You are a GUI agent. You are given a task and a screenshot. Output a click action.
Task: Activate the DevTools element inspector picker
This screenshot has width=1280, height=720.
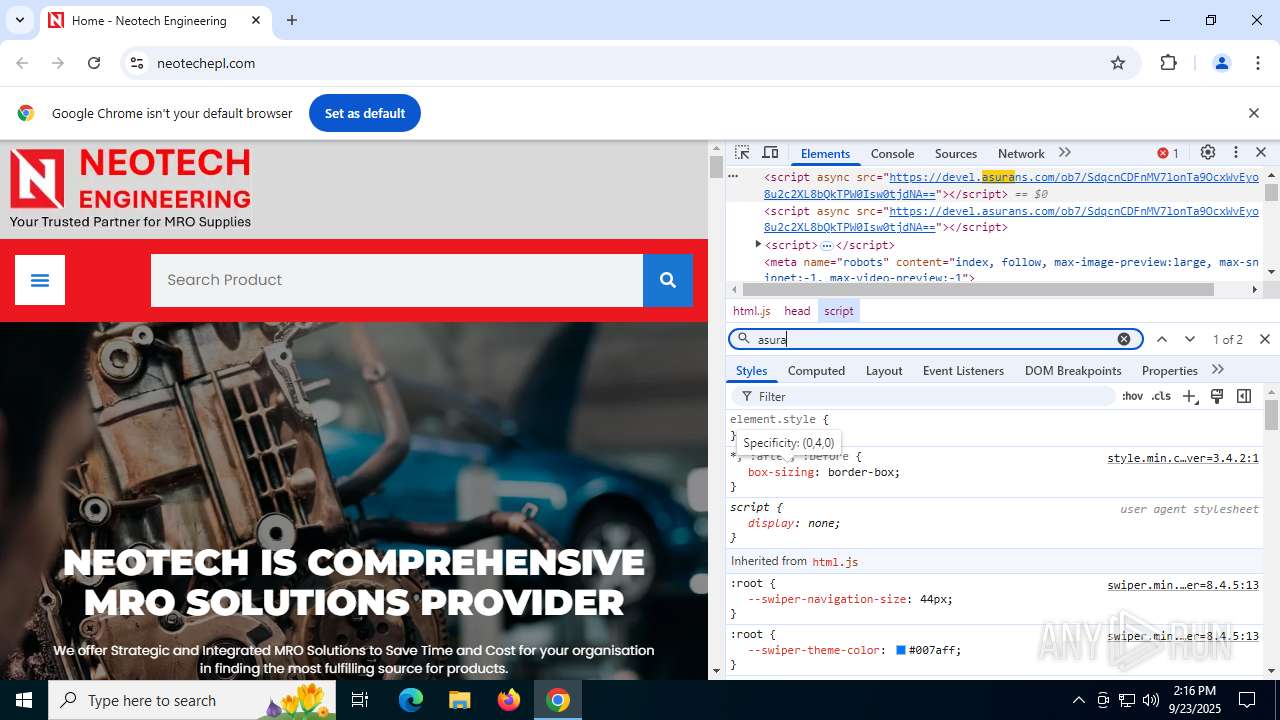pyautogui.click(x=742, y=153)
